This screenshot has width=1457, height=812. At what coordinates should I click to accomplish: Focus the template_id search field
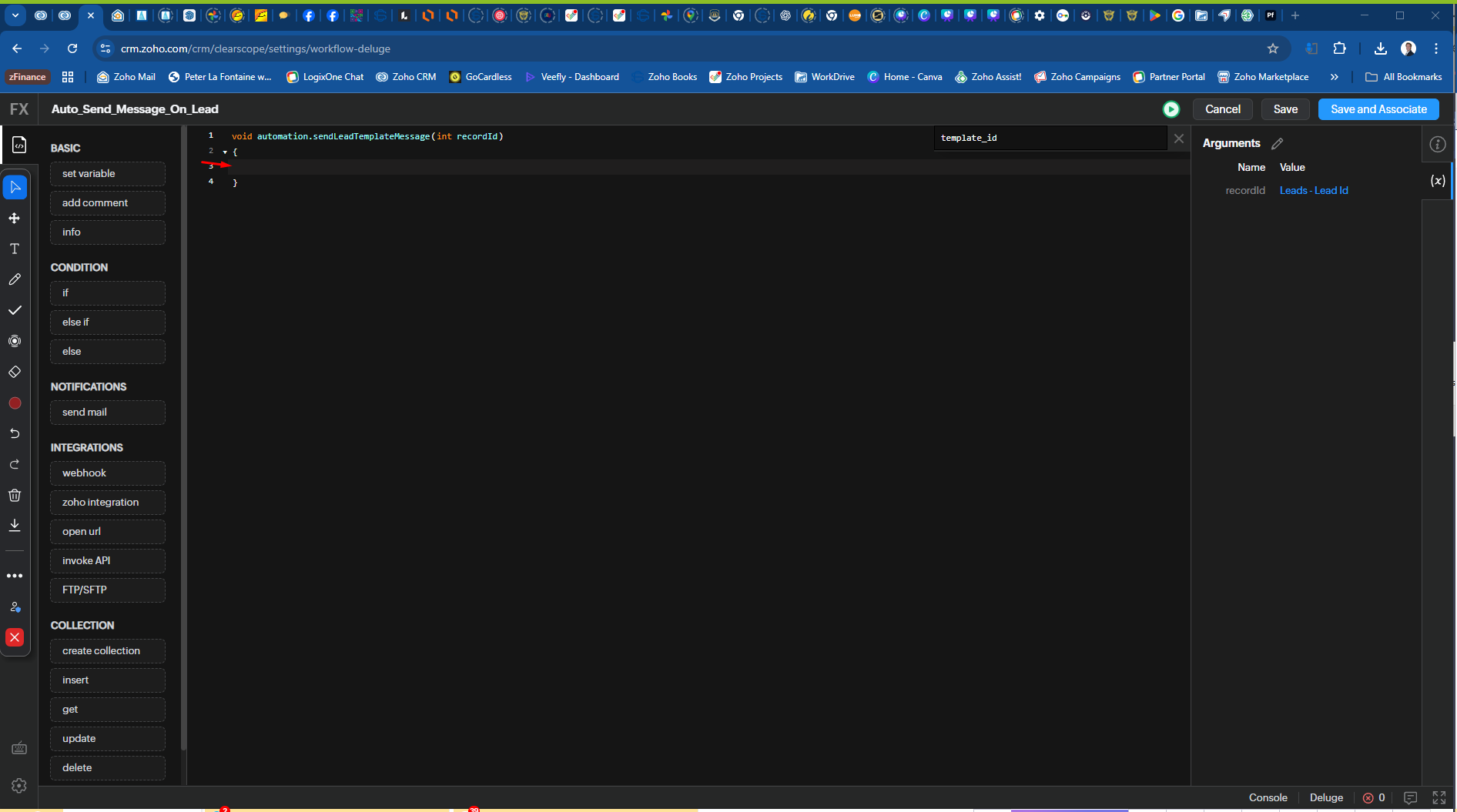point(1050,139)
